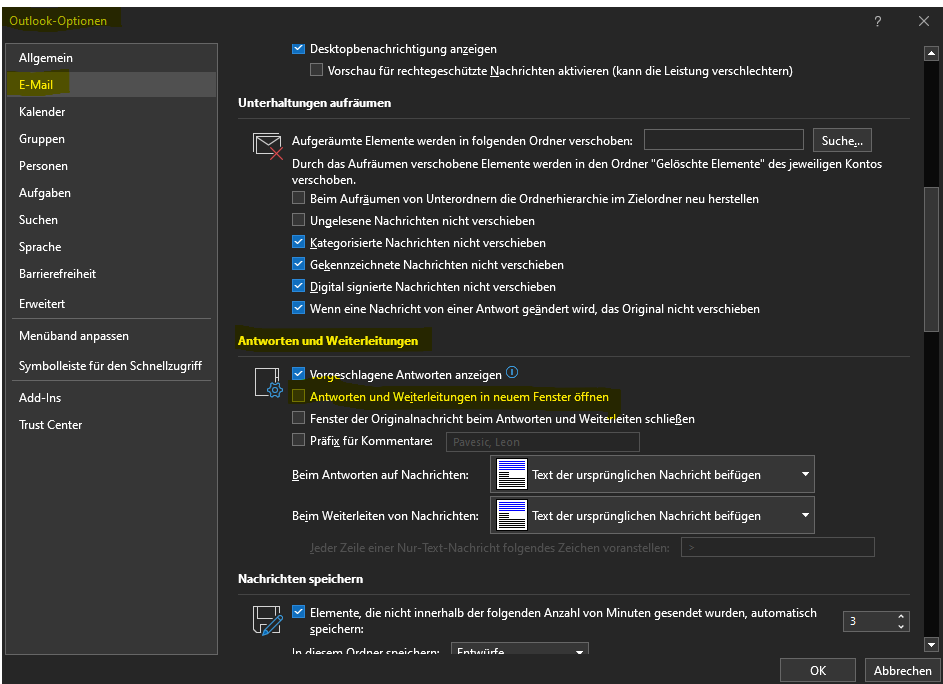Click the plain-text line prefix character field
The width and height of the screenshot is (943, 684).
778,547
